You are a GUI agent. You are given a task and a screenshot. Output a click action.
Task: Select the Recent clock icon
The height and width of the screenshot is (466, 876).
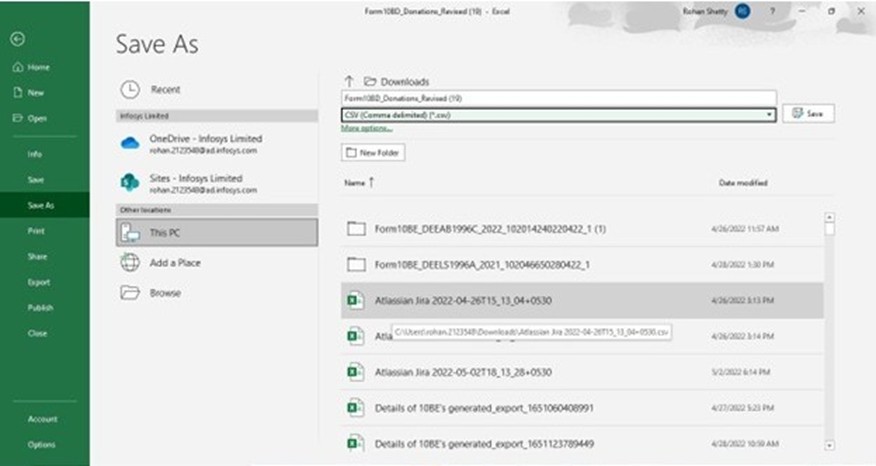[x=130, y=89]
